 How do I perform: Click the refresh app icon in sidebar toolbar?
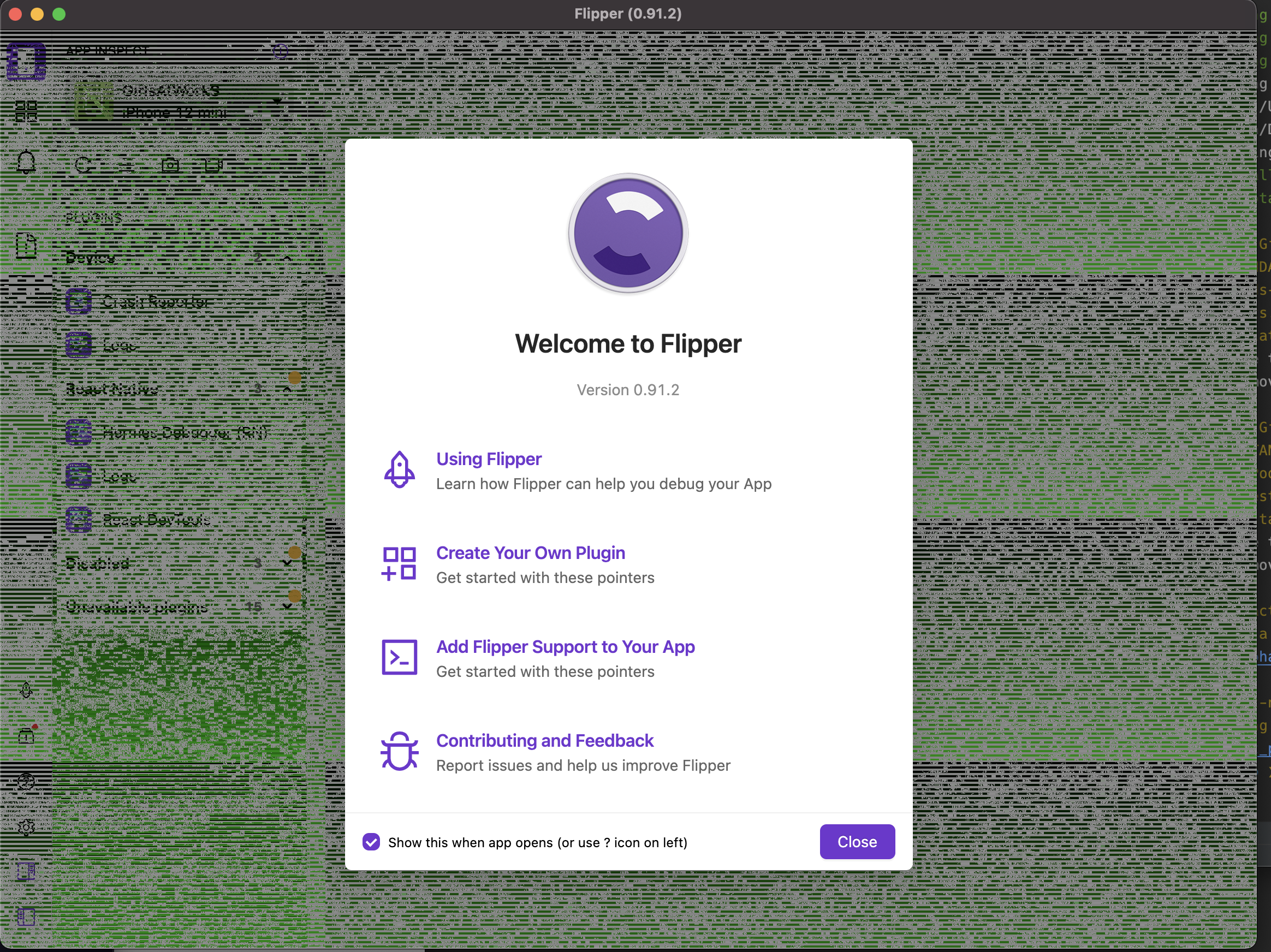(x=84, y=164)
